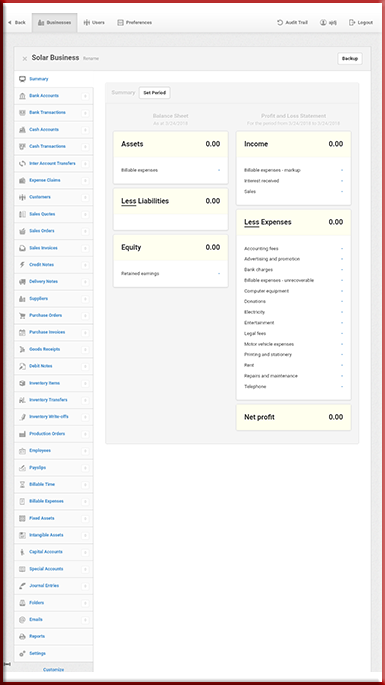The height and width of the screenshot is (685, 385).
Task: Click the Motor vehicle expenses row
Action: [293, 344]
